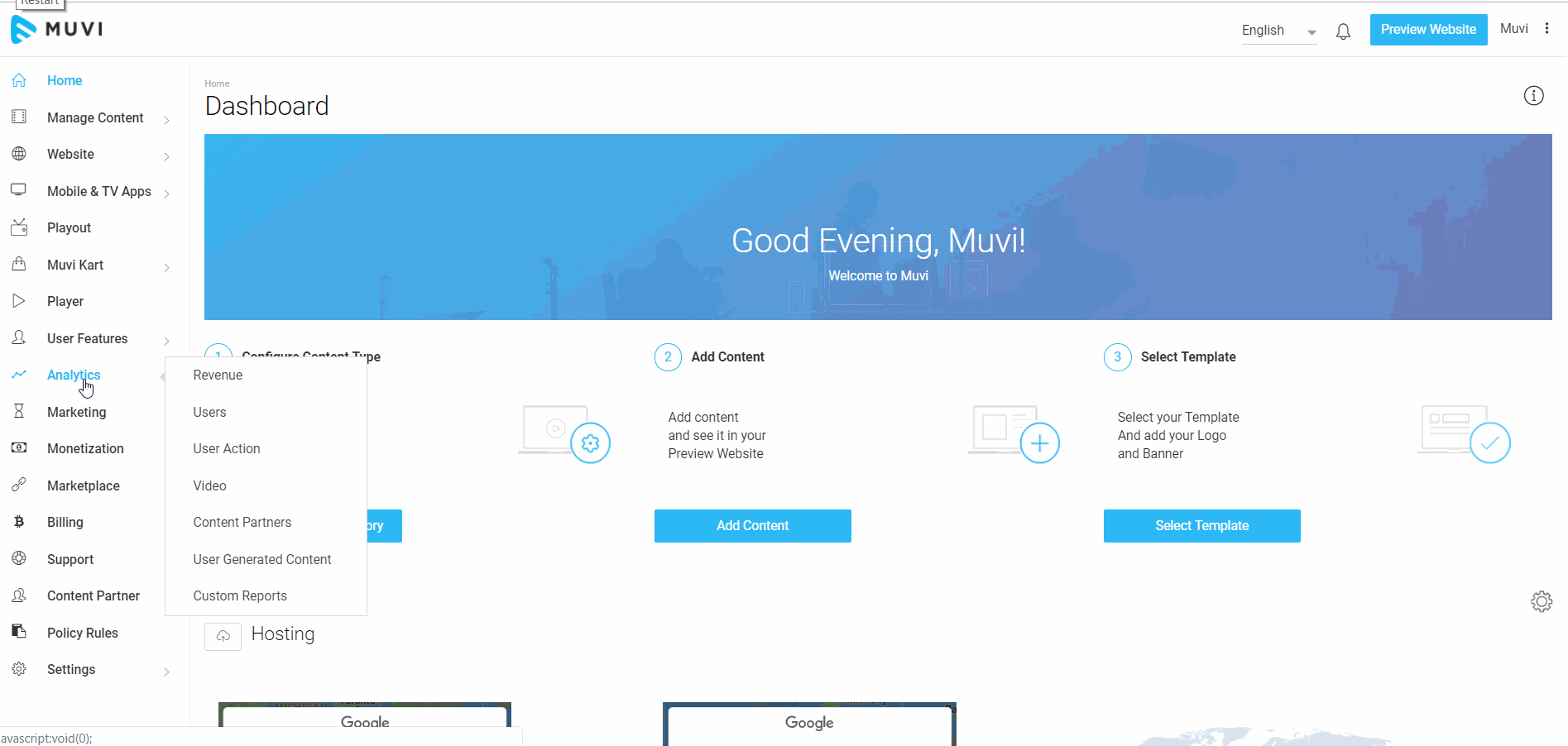This screenshot has width=1568, height=746.
Task: Click the Muvi account name
Action: (1513, 28)
